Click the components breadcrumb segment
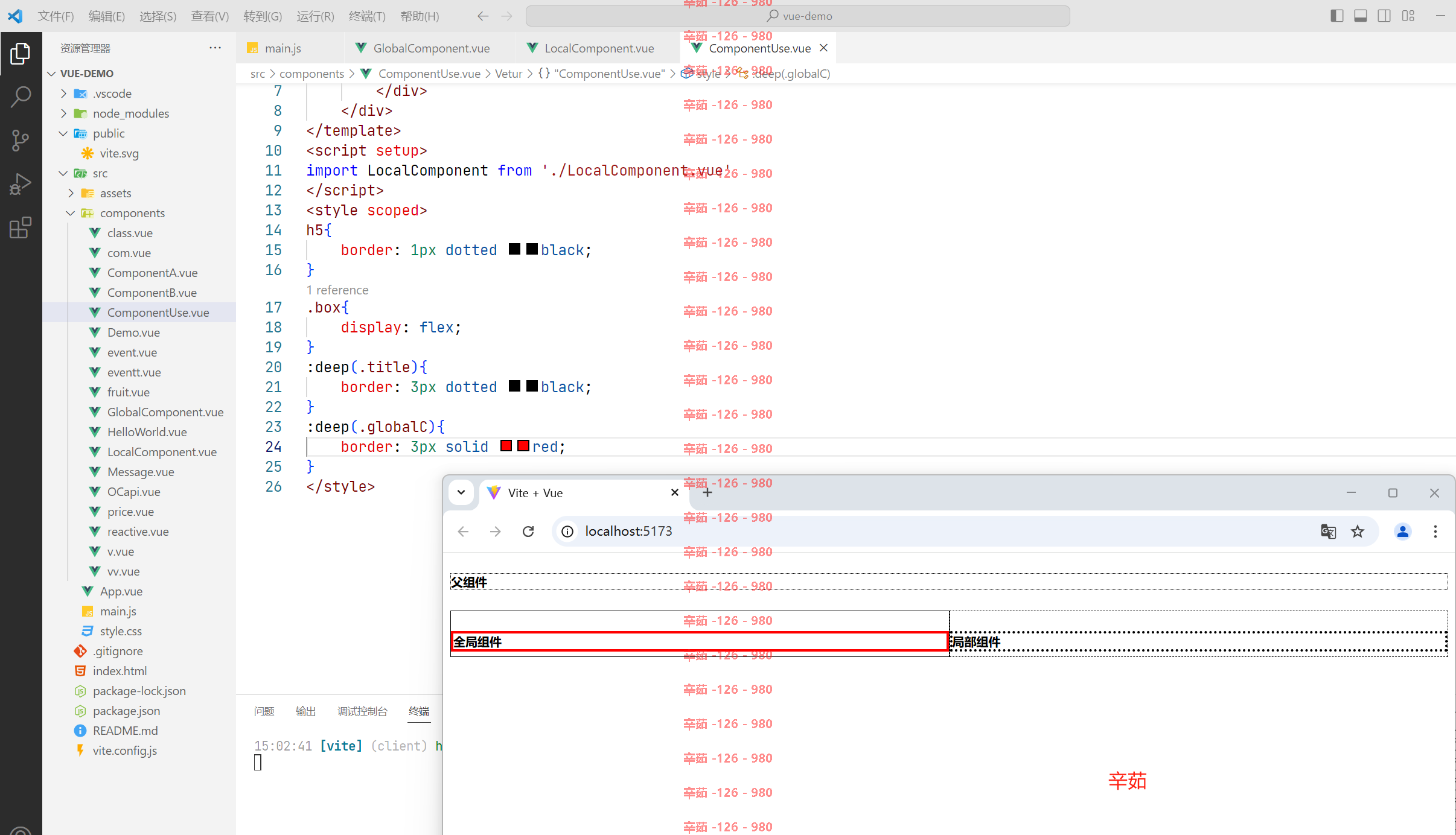Image resolution: width=1456 pixels, height=835 pixels. click(x=311, y=74)
